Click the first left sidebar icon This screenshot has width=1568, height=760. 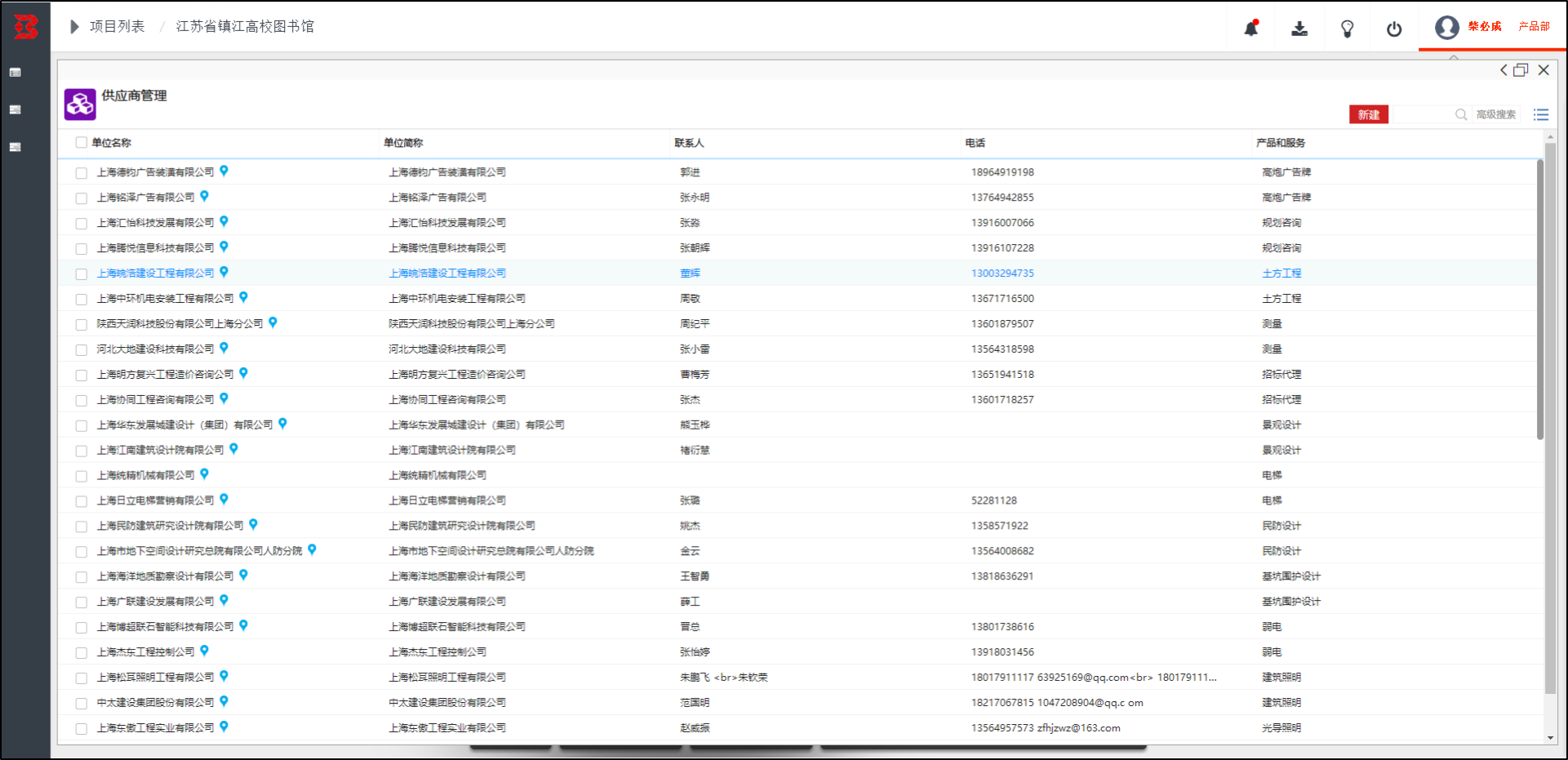click(15, 73)
